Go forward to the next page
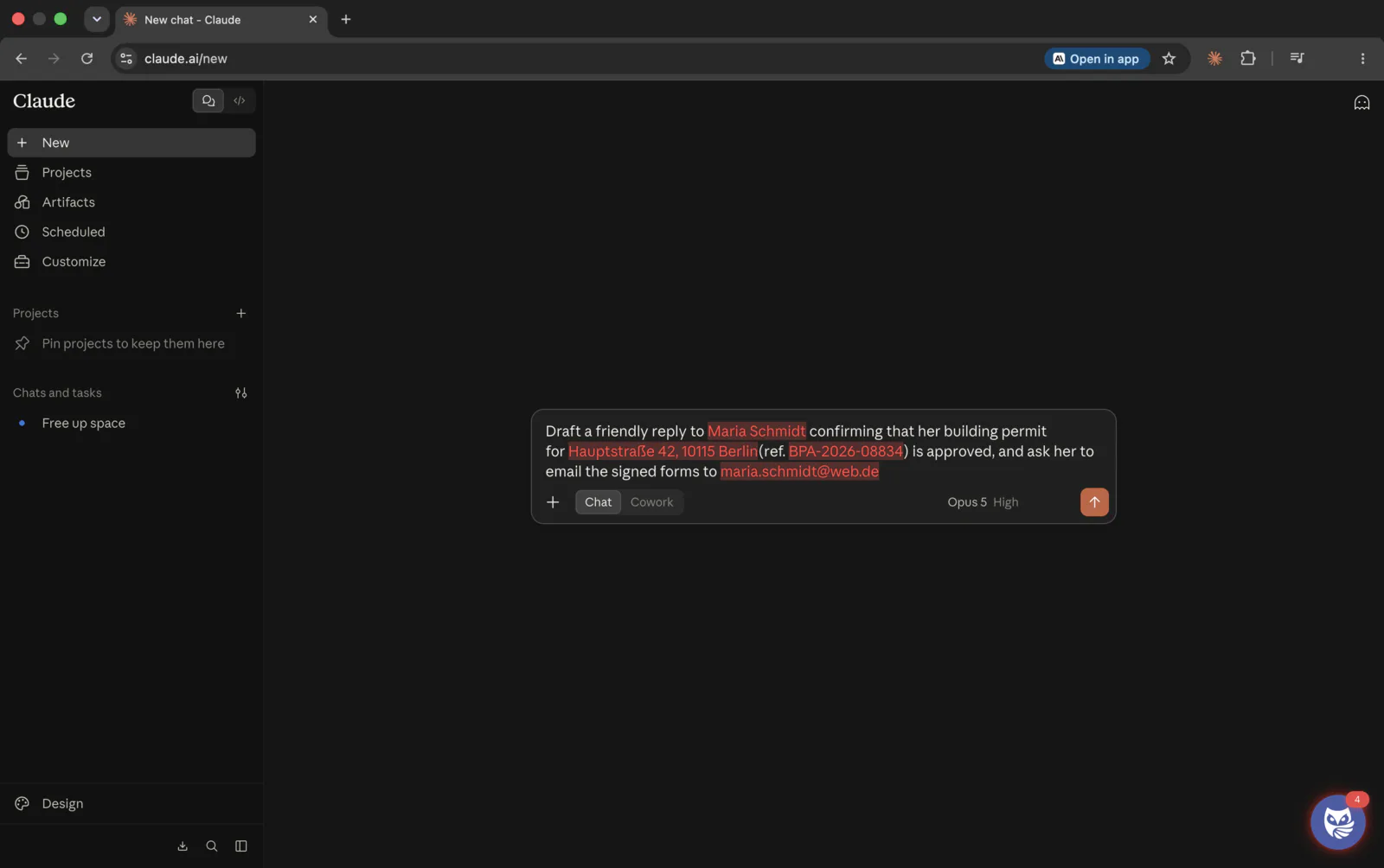 click(54, 59)
